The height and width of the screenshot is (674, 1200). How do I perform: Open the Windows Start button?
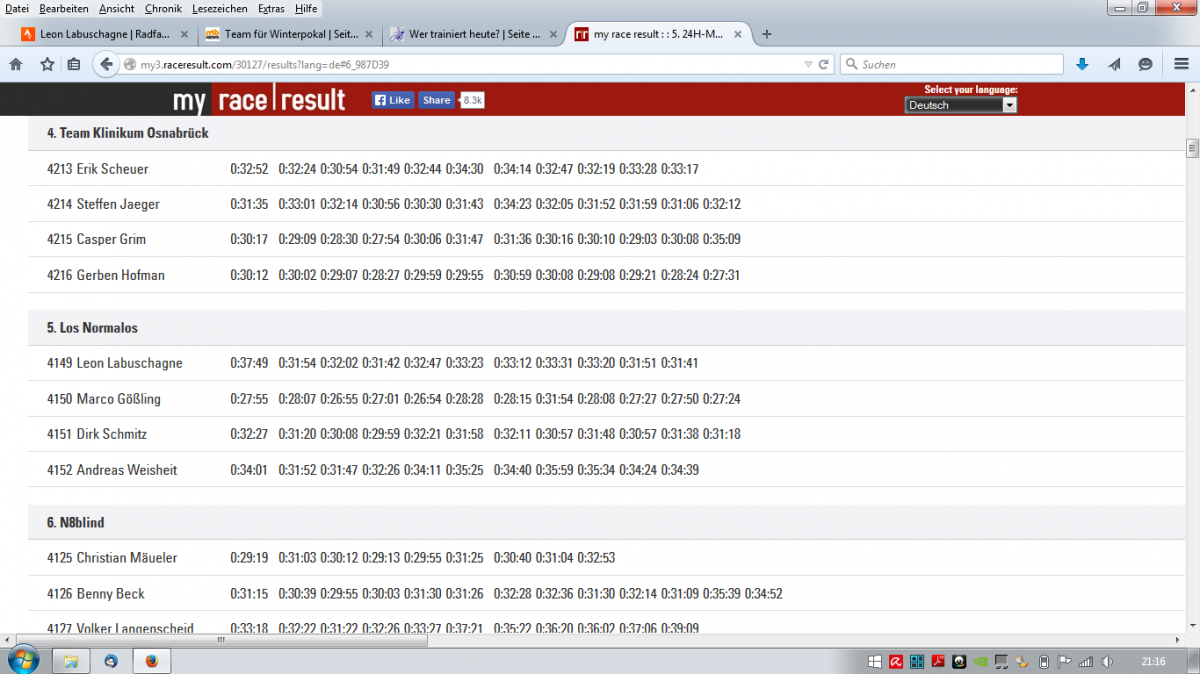[x=22, y=660]
